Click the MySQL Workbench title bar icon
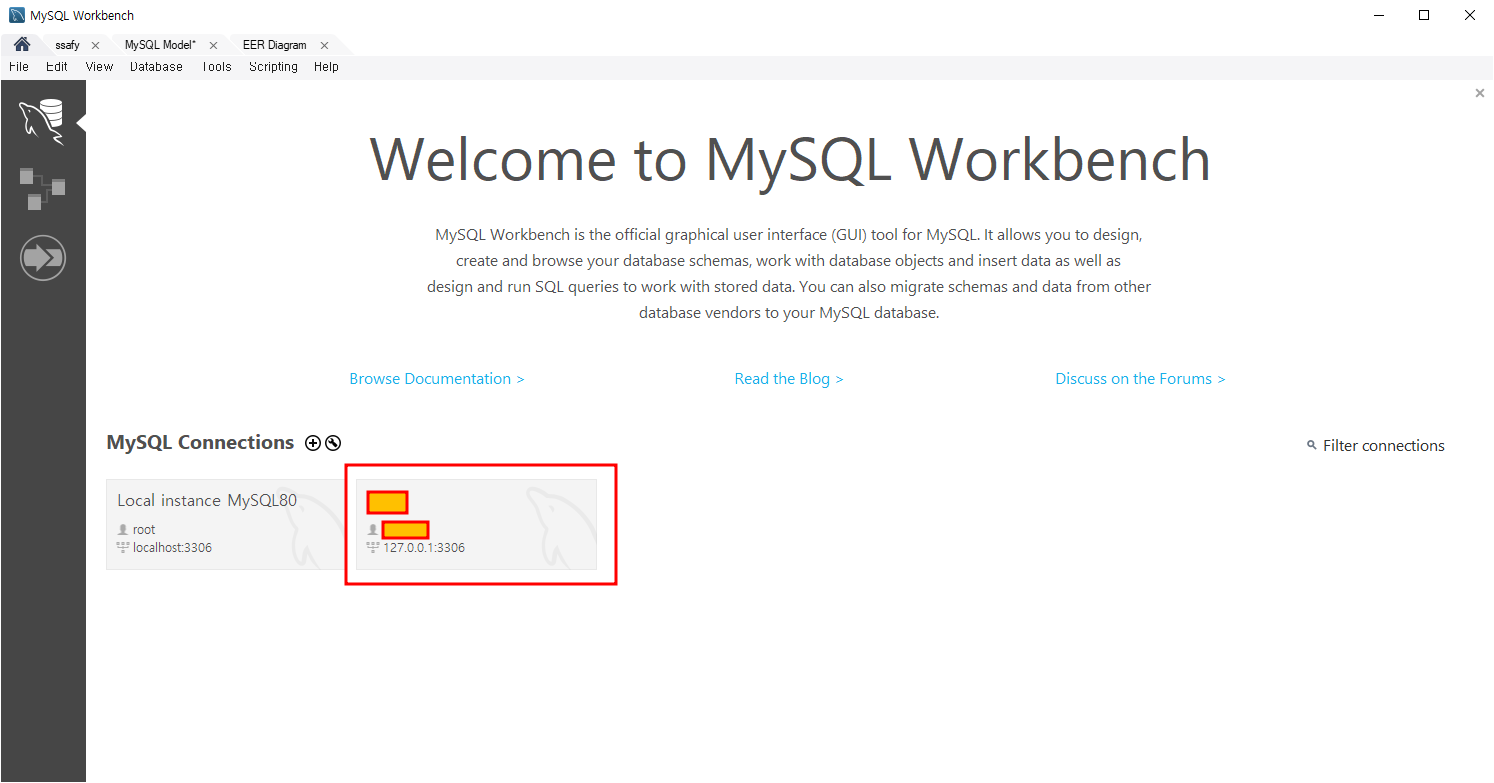Viewport: 1494px width, 783px height. 17,15
